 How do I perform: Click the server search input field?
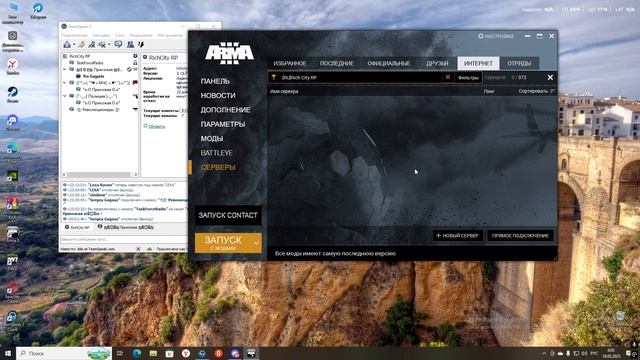(360, 78)
